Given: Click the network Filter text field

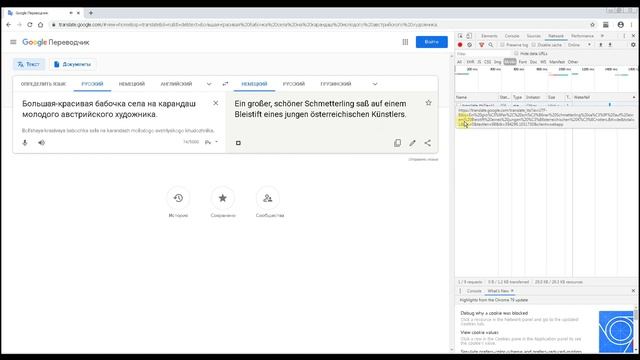Looking at the screenshot, I should 483,53.
